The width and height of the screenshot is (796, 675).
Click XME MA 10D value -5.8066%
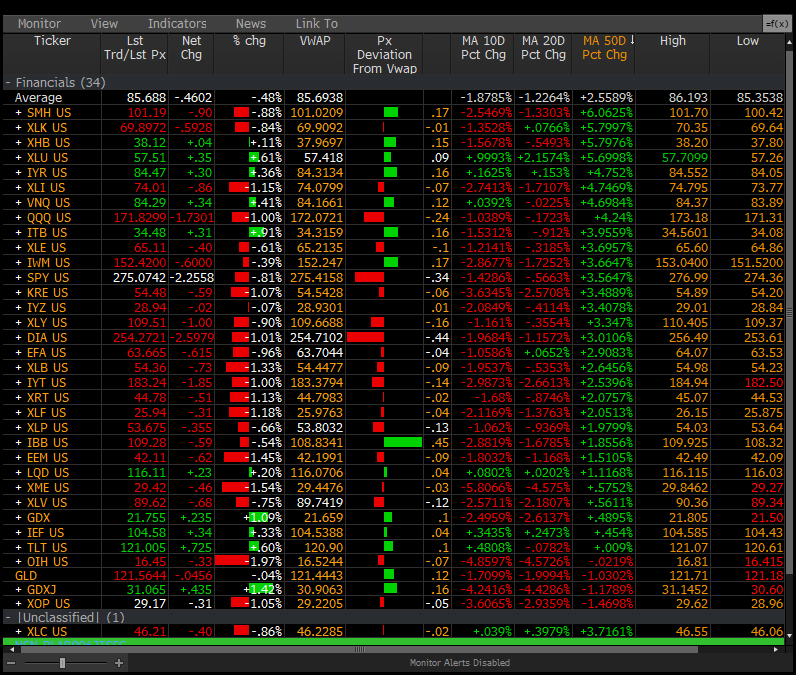tap(486, 488)
